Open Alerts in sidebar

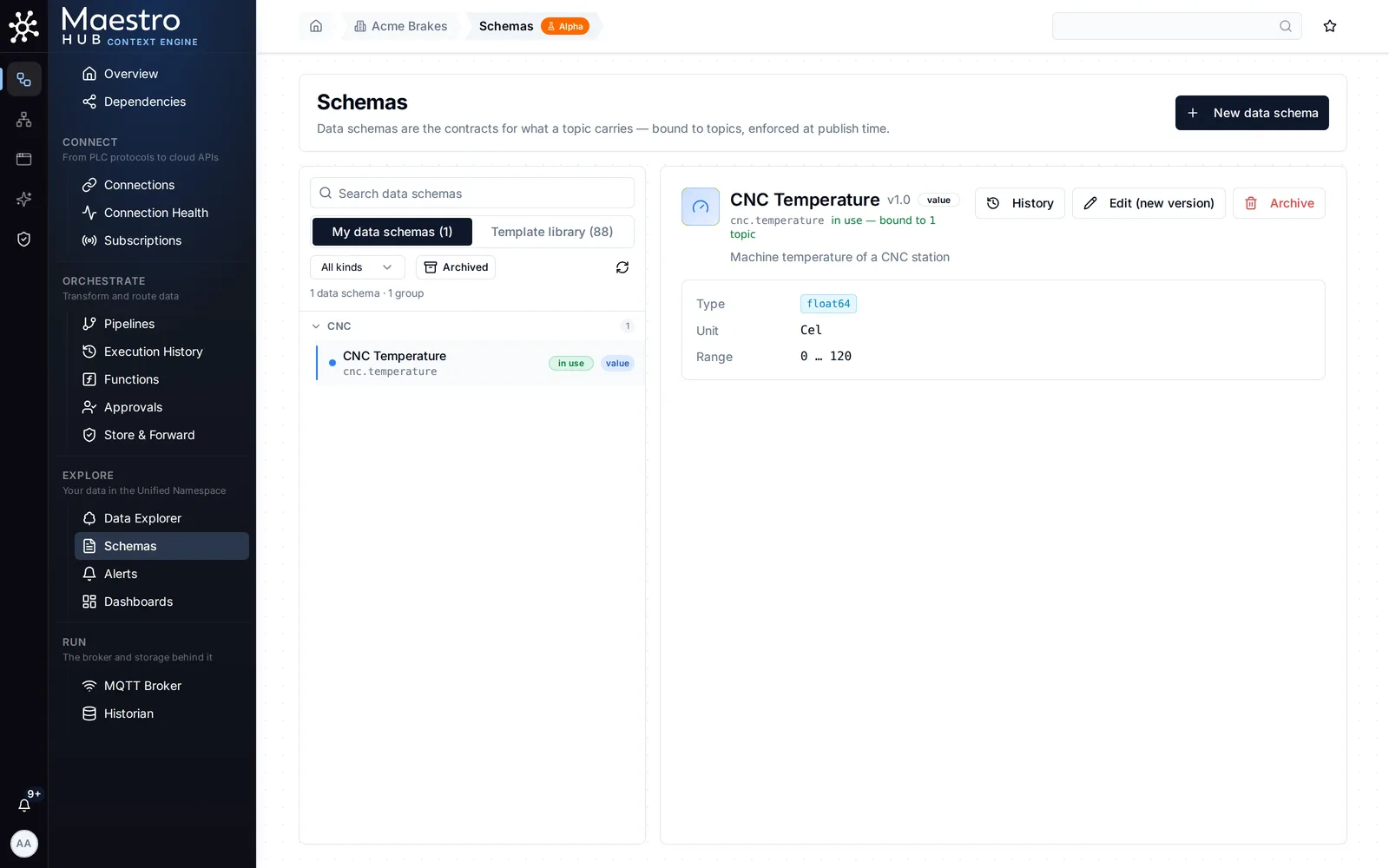click(x=161, y=574)
